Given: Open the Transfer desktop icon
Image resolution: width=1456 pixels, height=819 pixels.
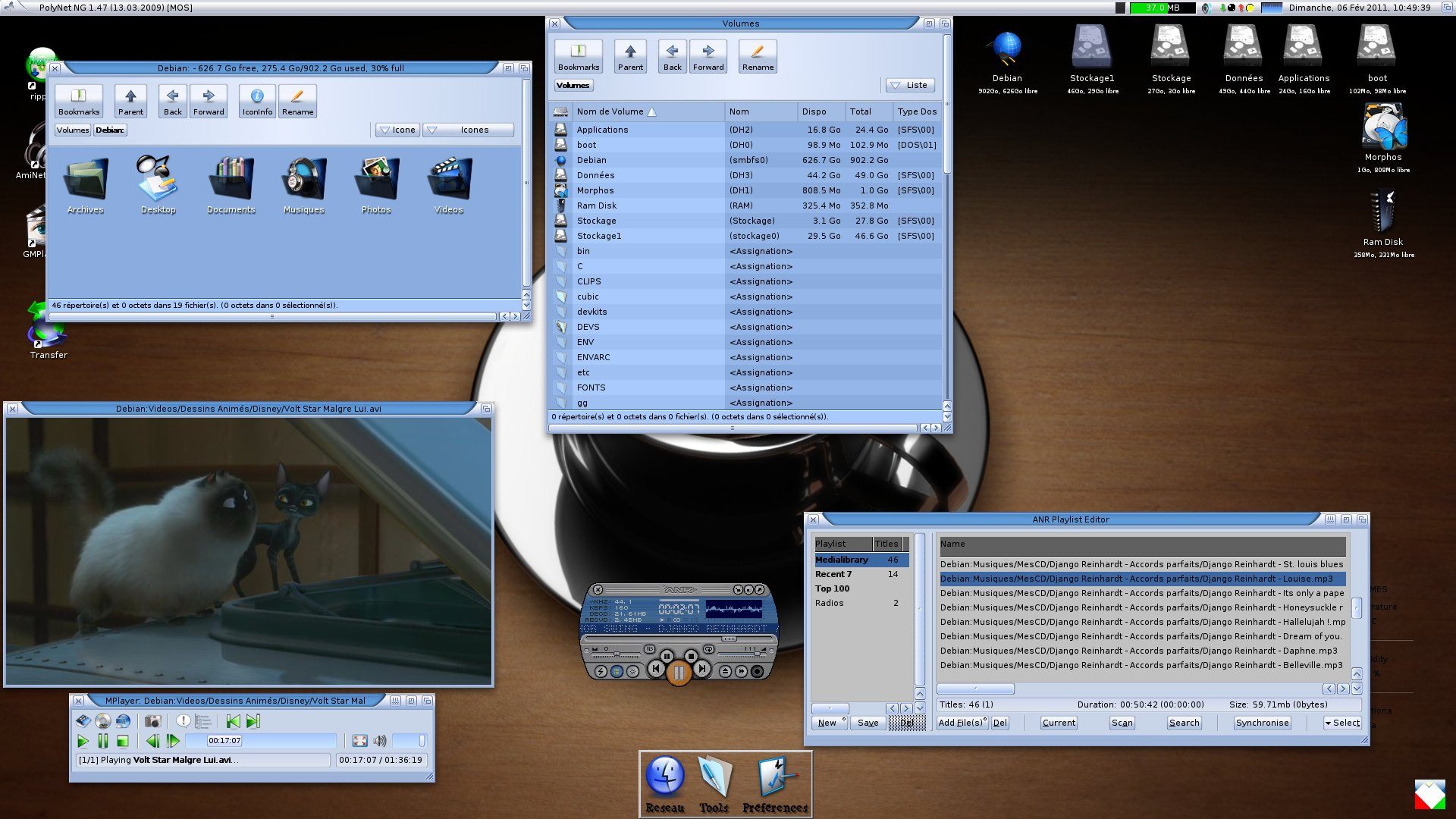Looking at the screenshot, I should (x=48, y=330).
